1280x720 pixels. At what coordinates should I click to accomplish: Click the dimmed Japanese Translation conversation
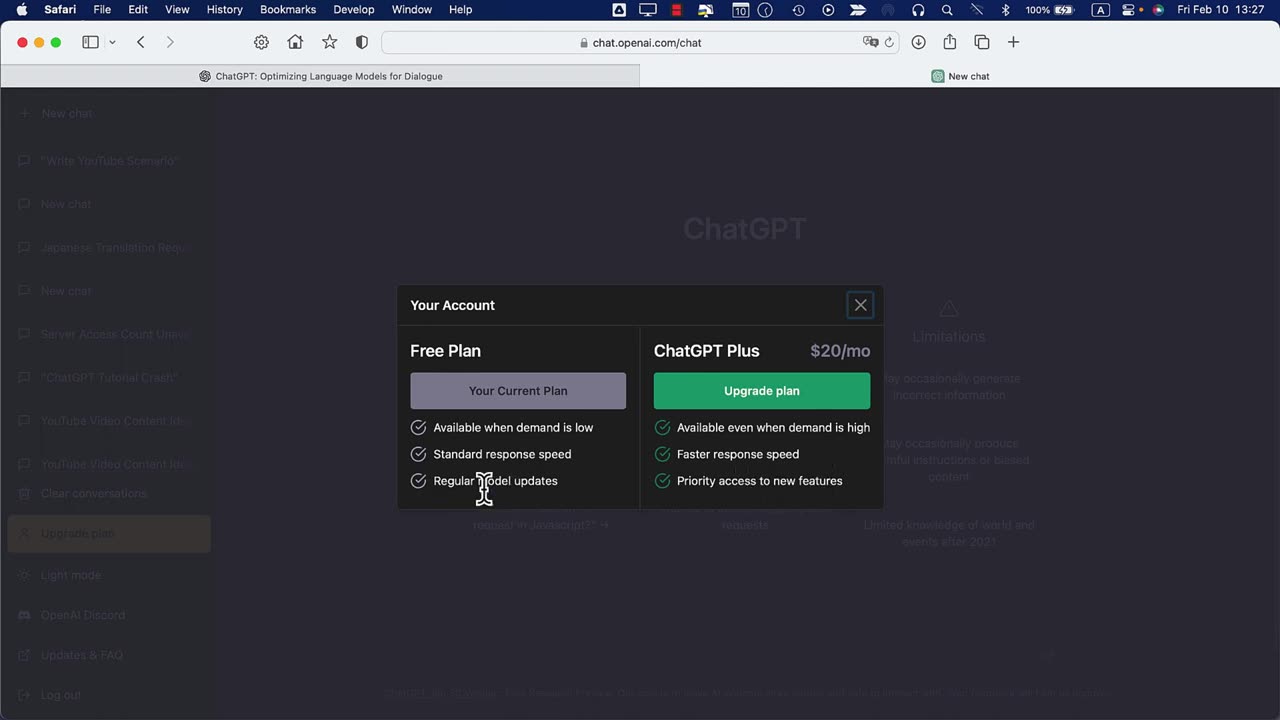(109, 247)
